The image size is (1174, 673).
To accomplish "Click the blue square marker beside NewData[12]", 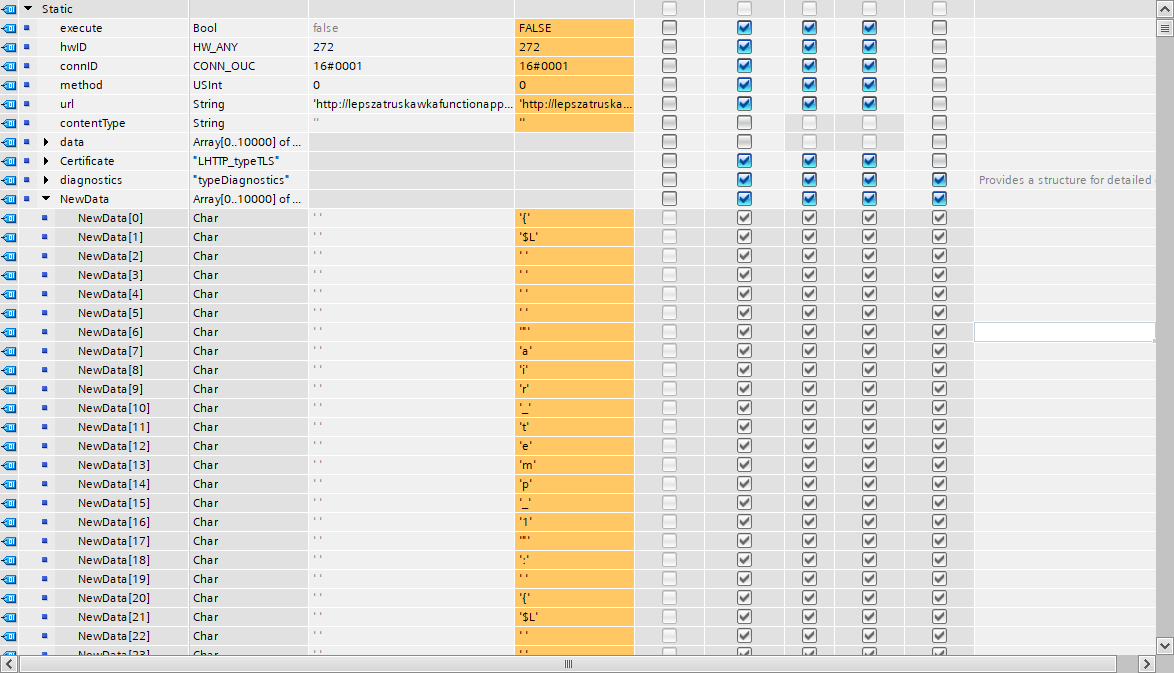I will tap(44, 446).
